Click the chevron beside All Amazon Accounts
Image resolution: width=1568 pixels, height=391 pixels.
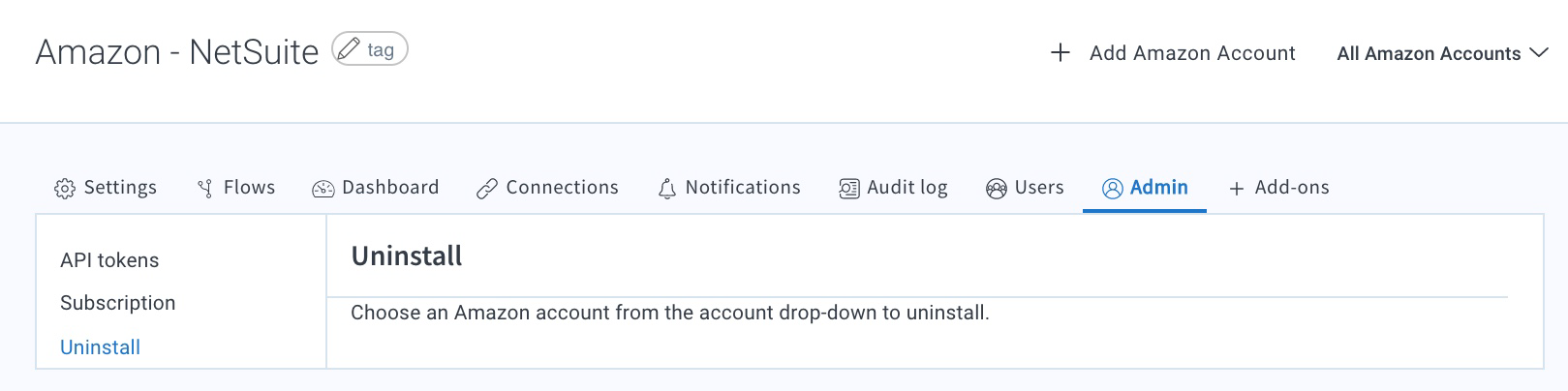1539,53
